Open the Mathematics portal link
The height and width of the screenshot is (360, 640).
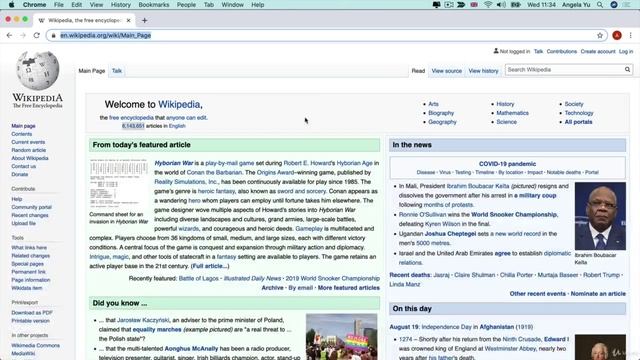512,113
